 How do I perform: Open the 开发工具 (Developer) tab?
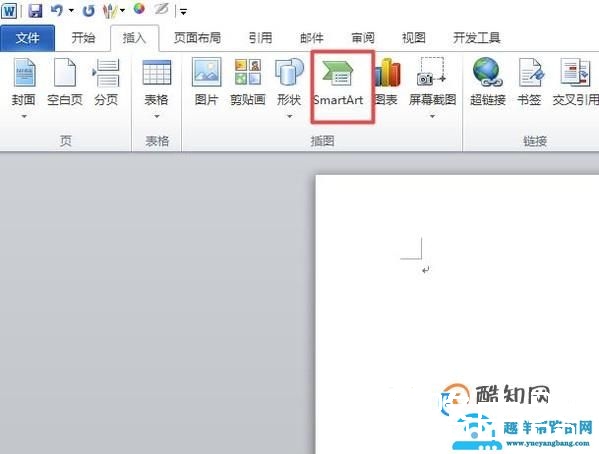477,38
